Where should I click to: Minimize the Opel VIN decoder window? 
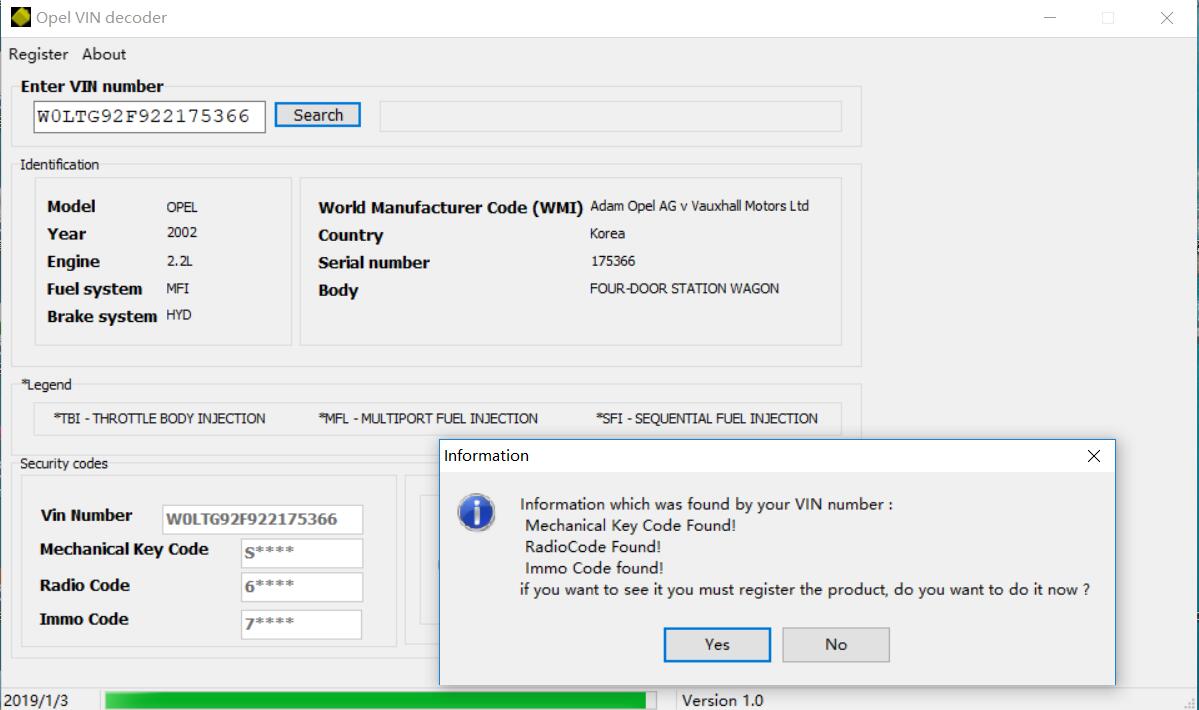1050,18
